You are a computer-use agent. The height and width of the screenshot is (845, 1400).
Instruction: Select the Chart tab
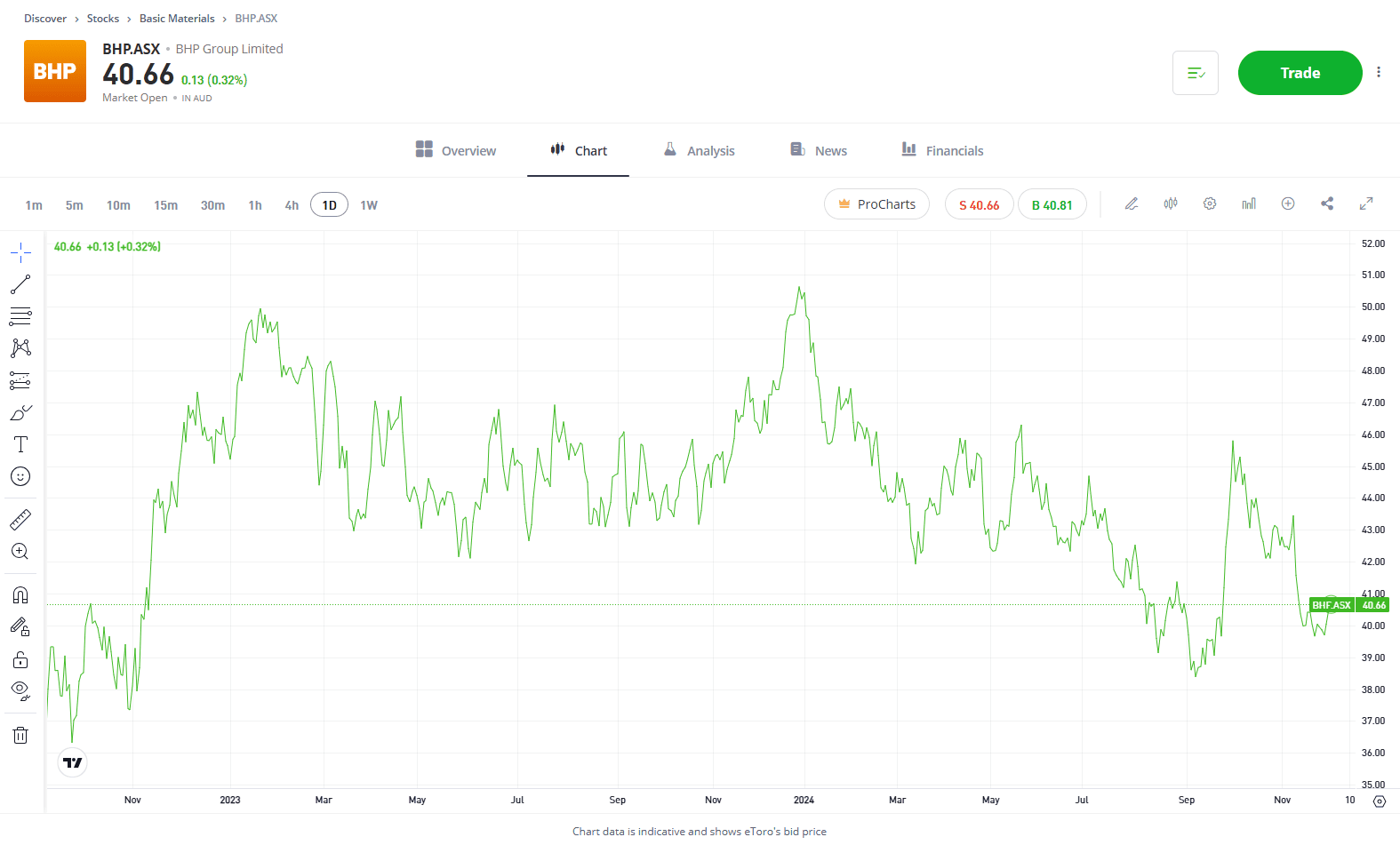click(x=578, y=150)
